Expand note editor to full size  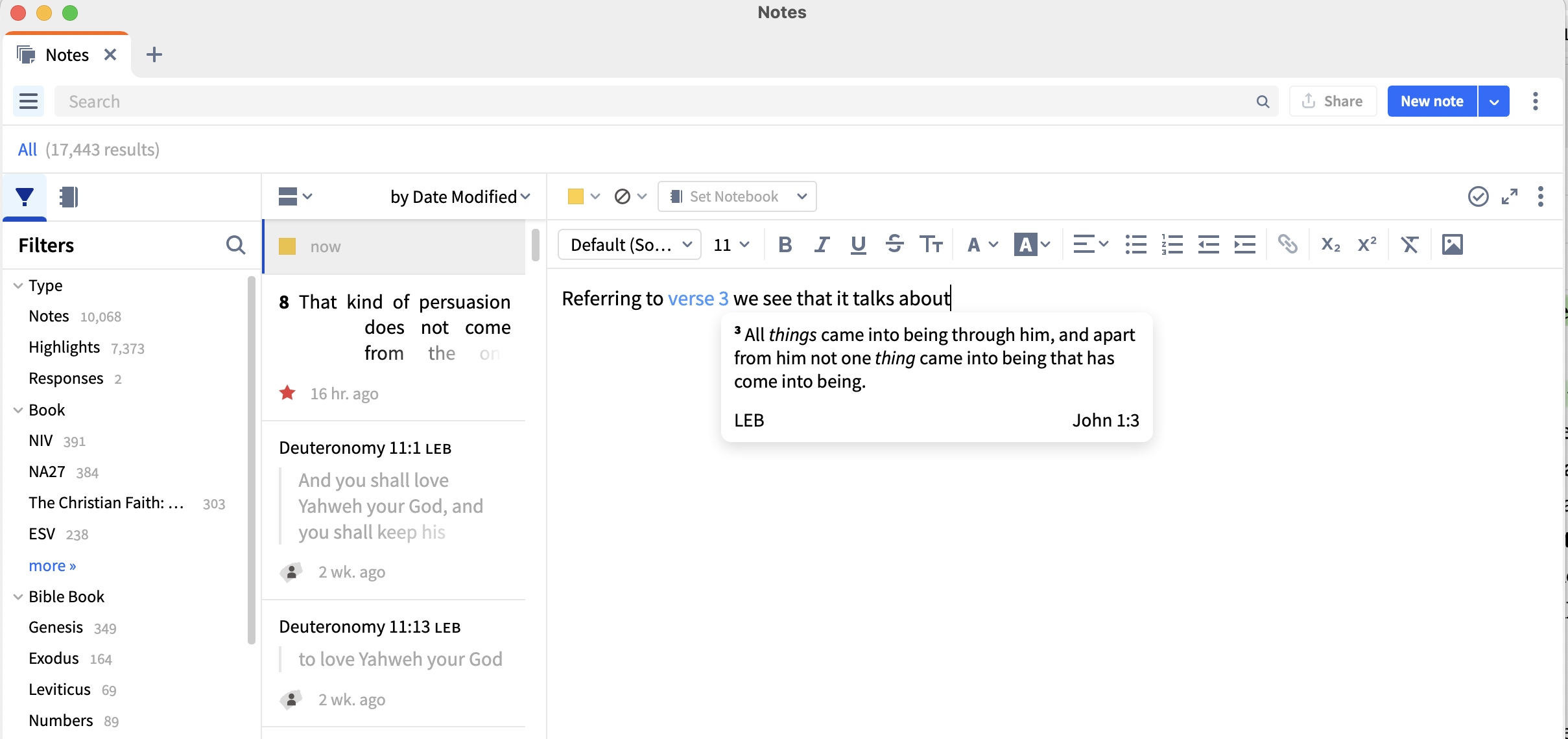[1510, 196]
